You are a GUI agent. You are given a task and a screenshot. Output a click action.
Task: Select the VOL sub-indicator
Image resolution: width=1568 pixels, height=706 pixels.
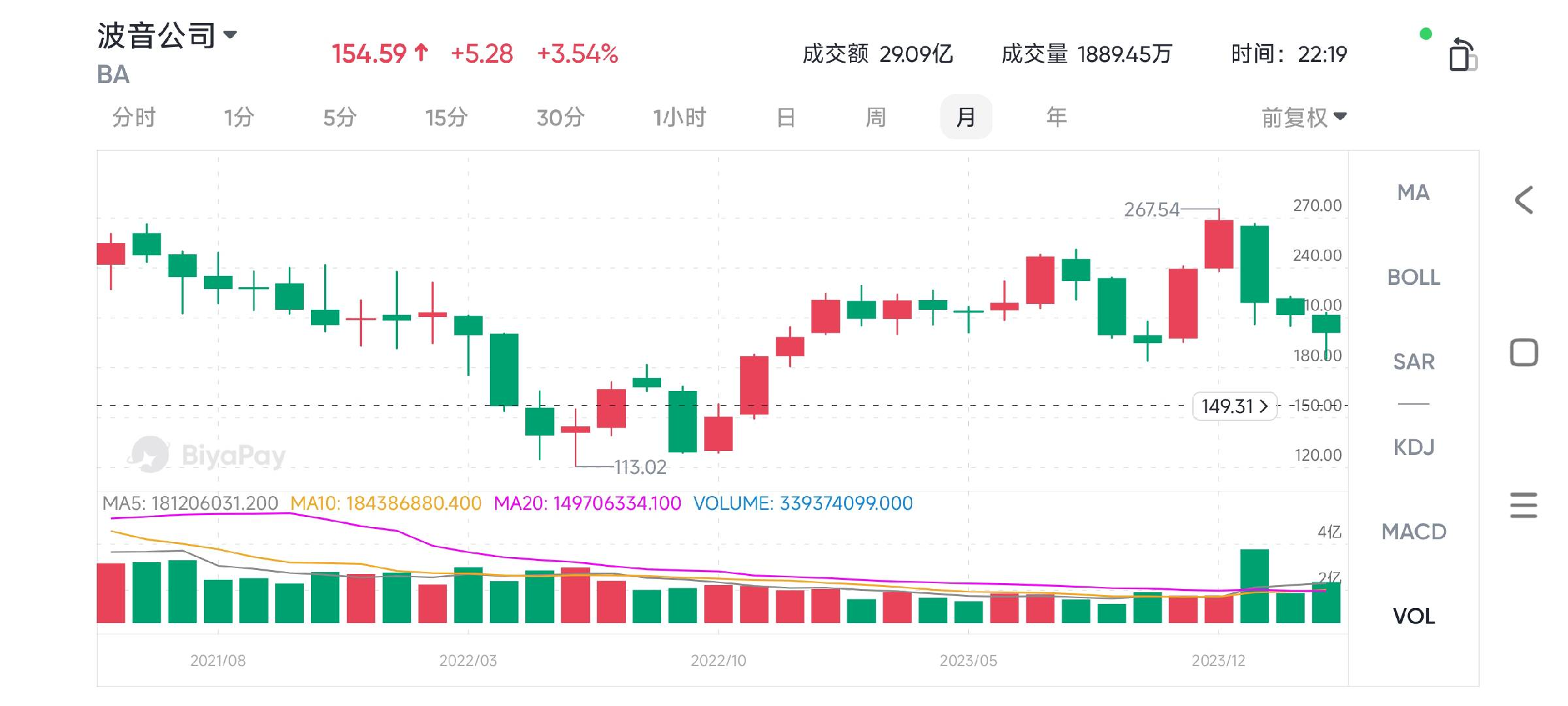click(1413, 616)
